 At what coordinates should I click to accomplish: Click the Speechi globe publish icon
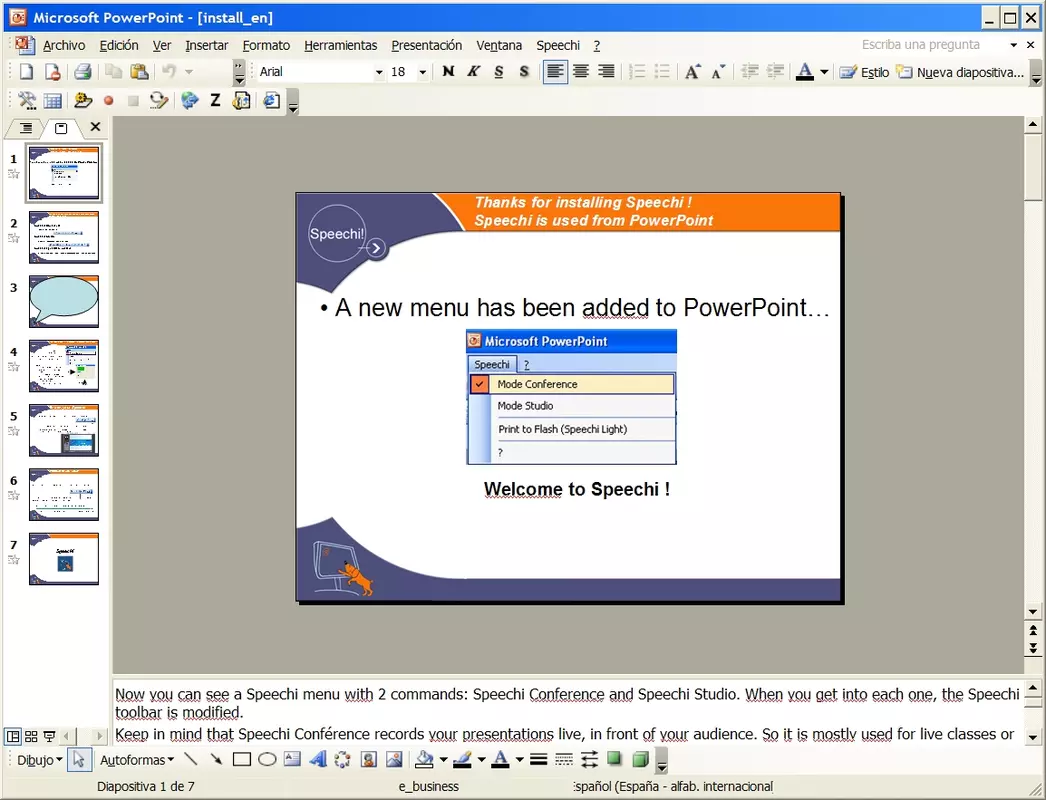tap(190, 101)
